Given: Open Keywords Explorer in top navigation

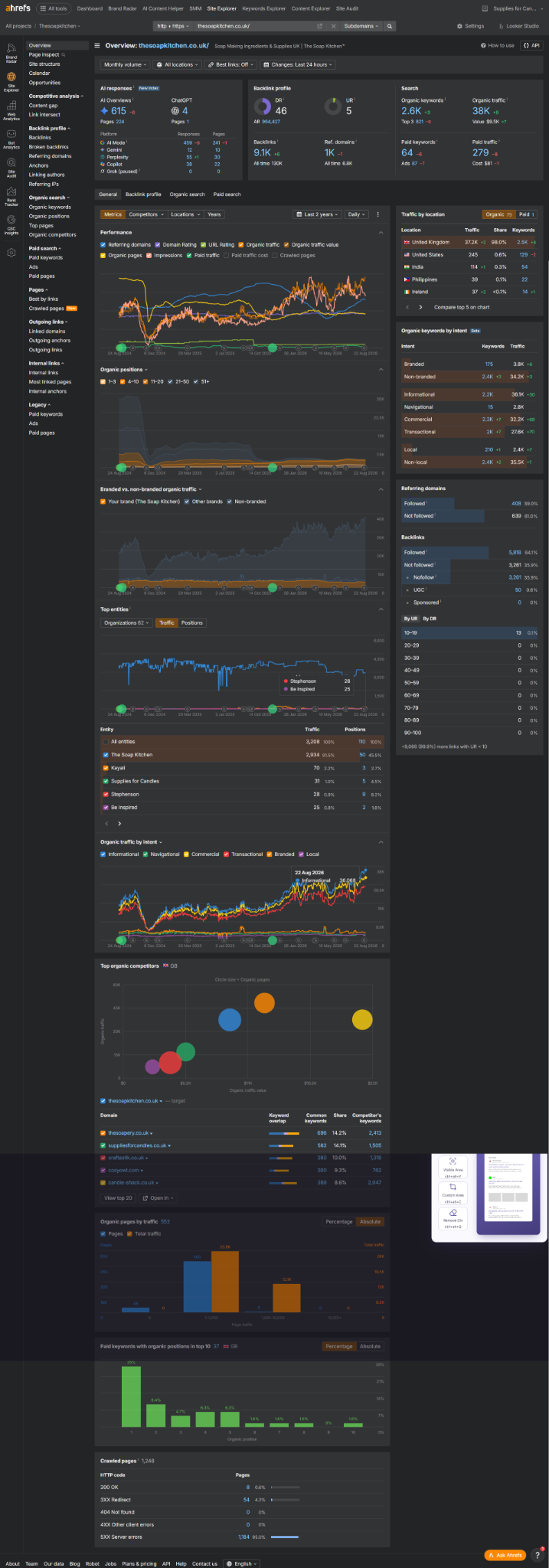Looking at the screenshot, I should [264, 8].
